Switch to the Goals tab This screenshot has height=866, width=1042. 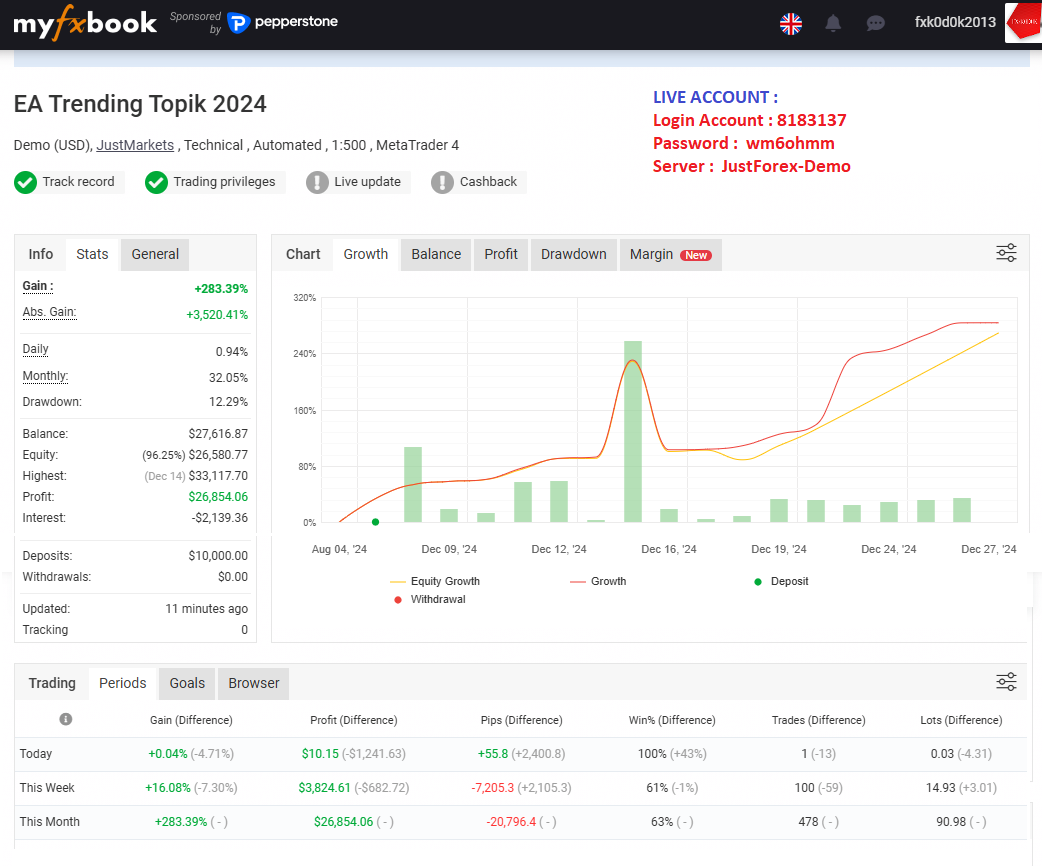pyautogui.click(x=187, y=683)
